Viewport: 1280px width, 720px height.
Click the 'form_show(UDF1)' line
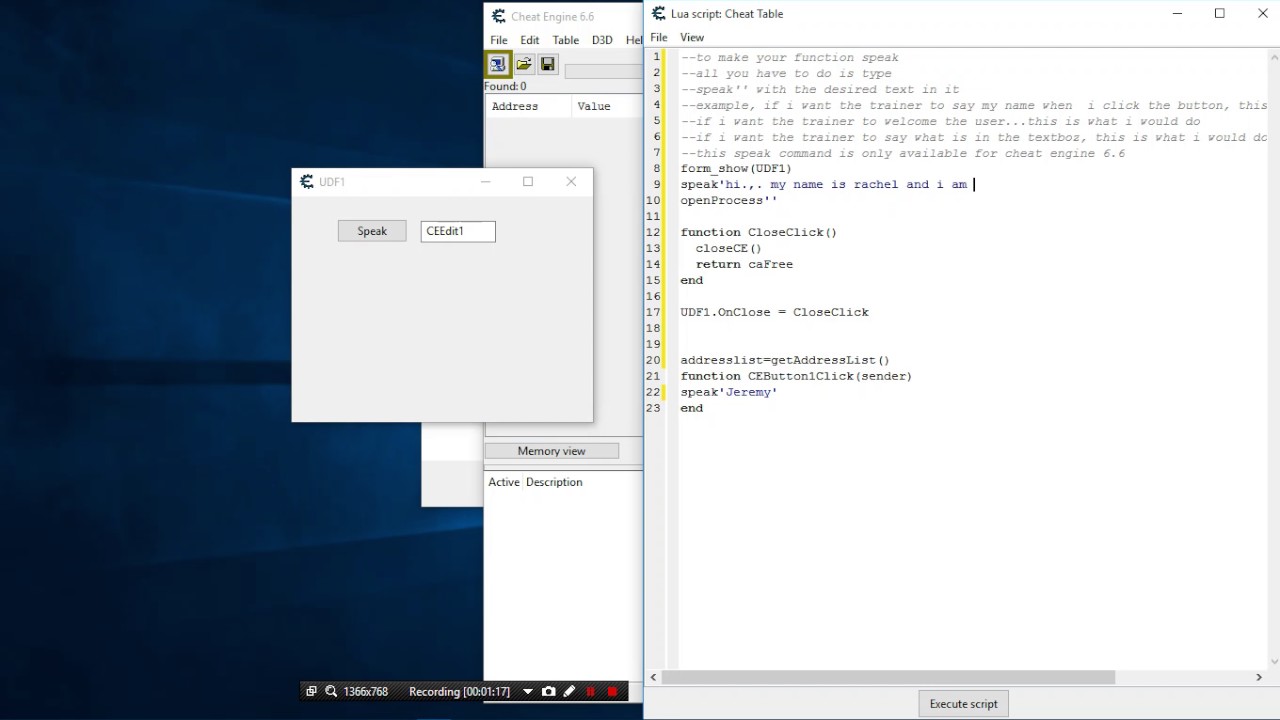736,169
